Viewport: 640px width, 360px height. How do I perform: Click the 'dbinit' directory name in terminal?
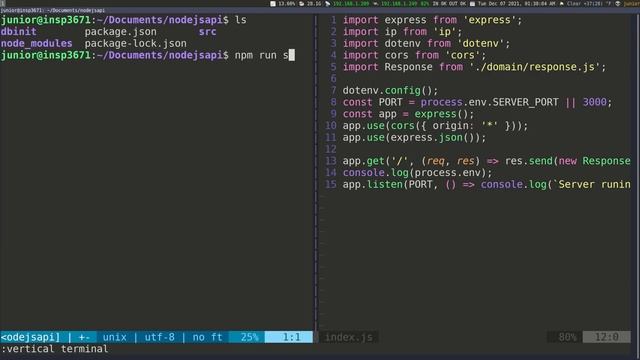click(x=18, y=32)
